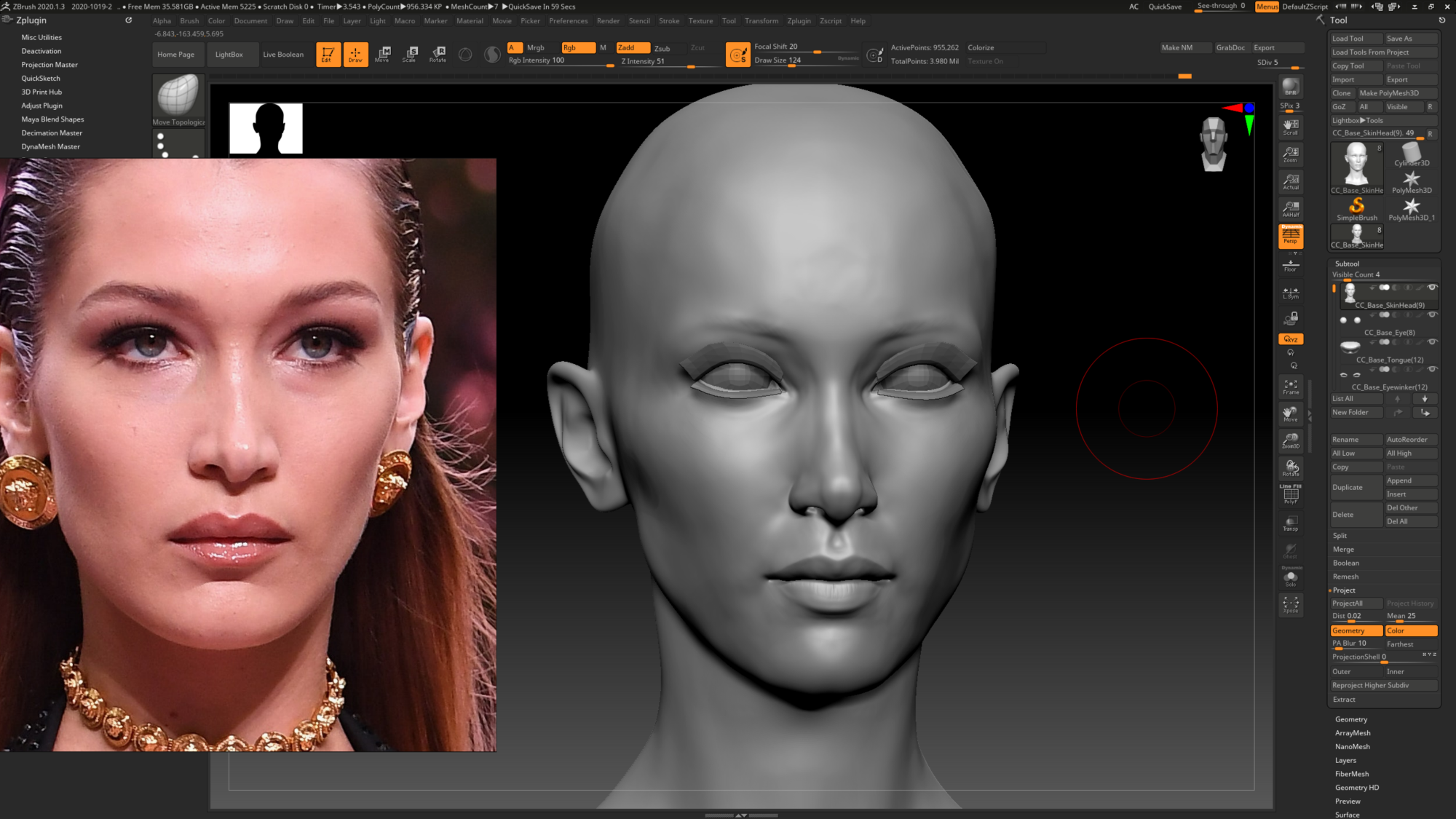Image resolution: width=1456 pixels, height=819 pixels.
Task: Hide CC_Base_Eye subtool with eye icon
Action: [x=1431, y=314]
